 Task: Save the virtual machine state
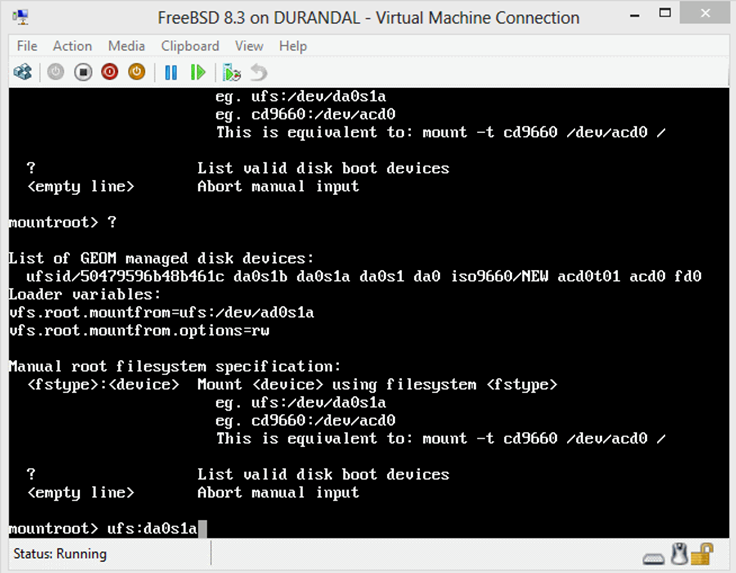(x=137, y=72)
